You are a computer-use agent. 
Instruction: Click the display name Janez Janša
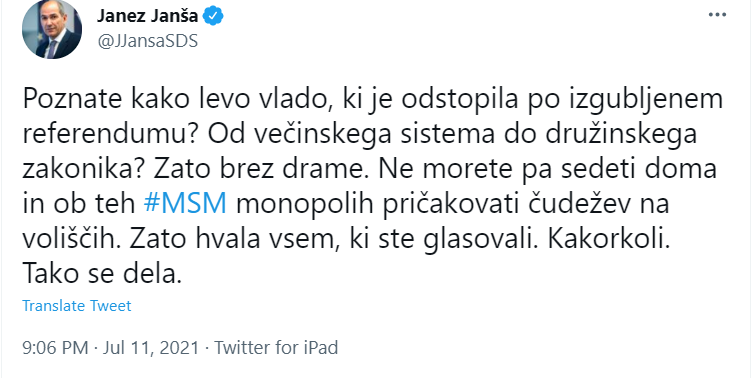point(147,16)
